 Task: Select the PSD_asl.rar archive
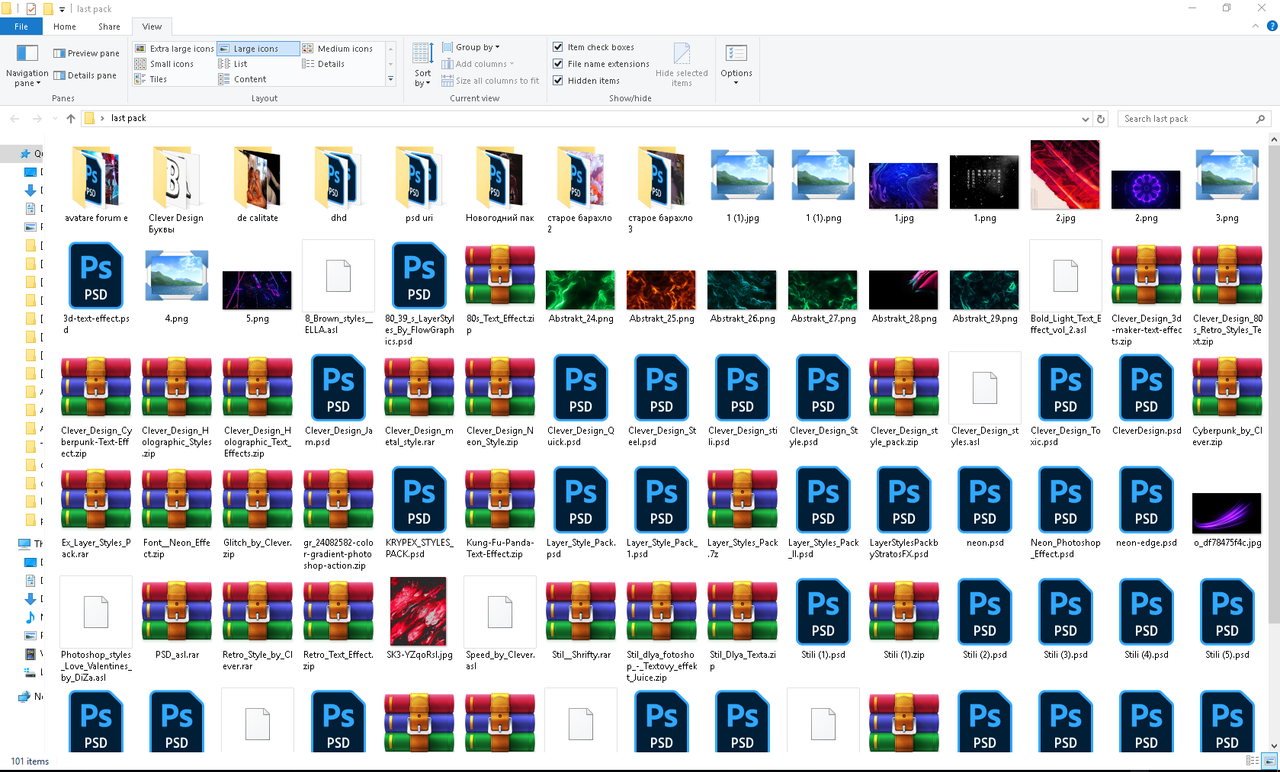click(x=177, y=620)
